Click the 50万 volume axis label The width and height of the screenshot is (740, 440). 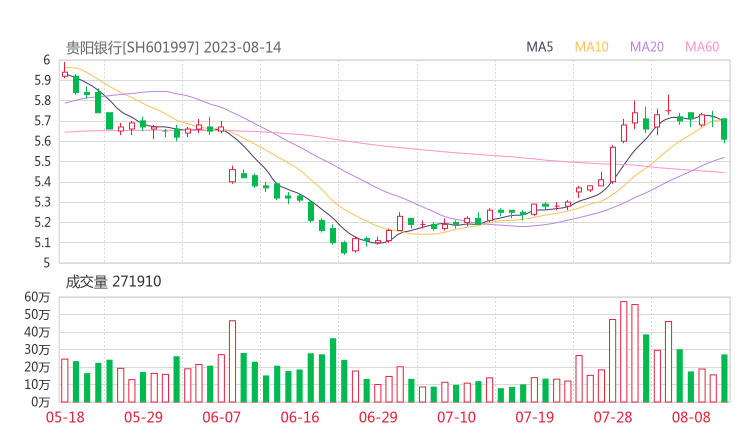tap(37, 314)
